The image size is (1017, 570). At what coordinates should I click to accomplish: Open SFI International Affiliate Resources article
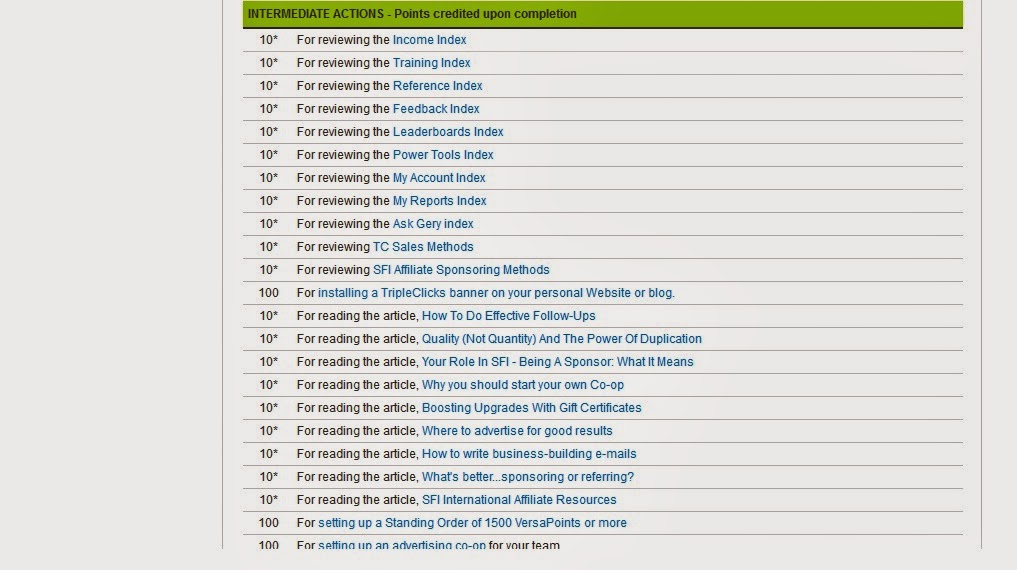point(519,500)
